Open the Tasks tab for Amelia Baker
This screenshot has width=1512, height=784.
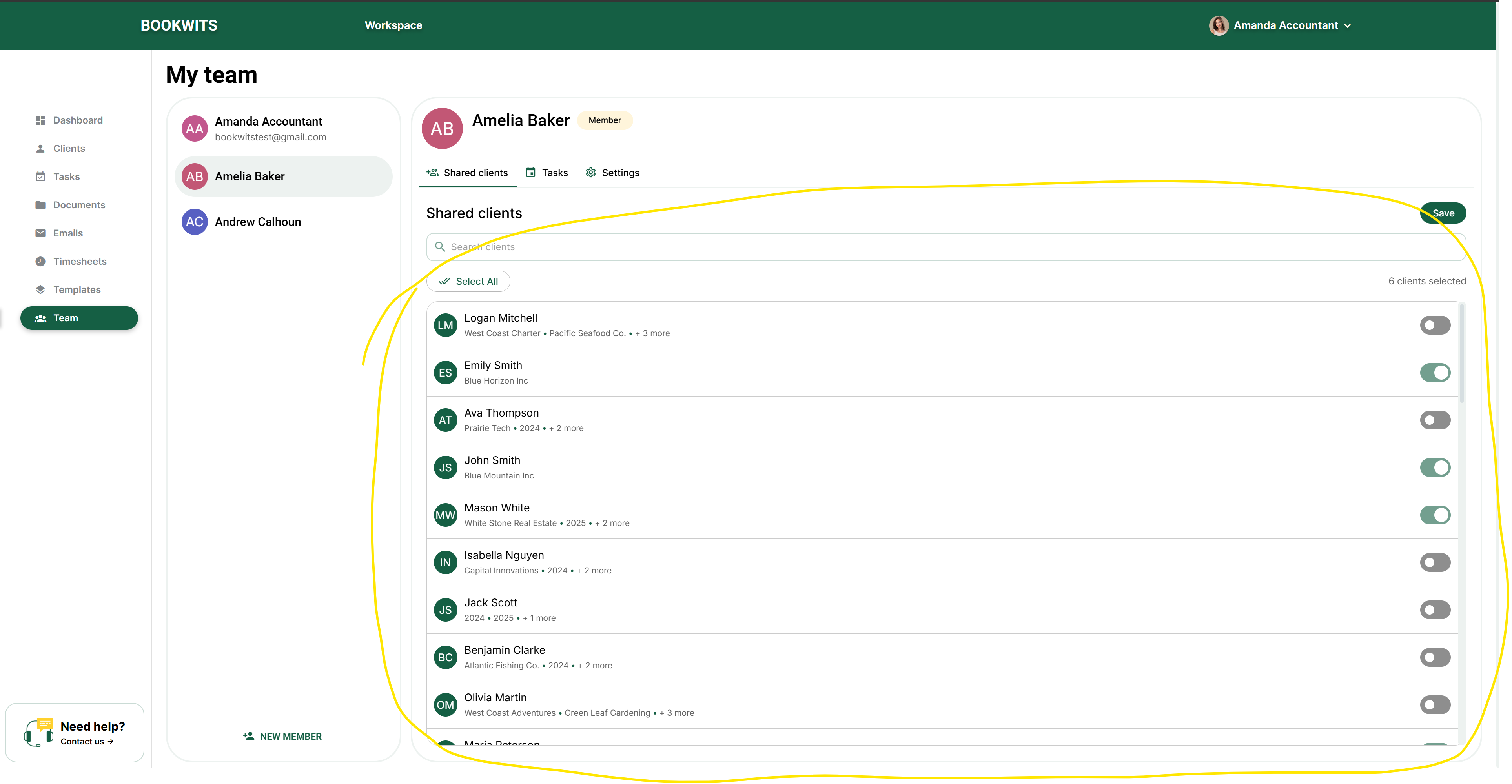(547, 173)
